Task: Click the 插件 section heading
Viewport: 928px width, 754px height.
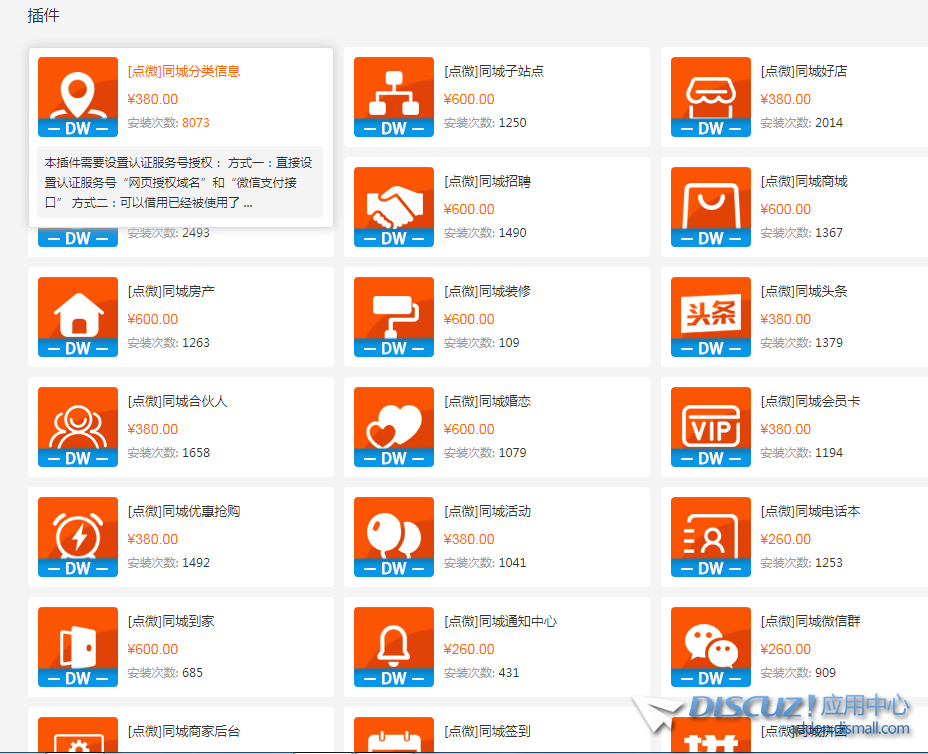Action: (x=43, y=16)
